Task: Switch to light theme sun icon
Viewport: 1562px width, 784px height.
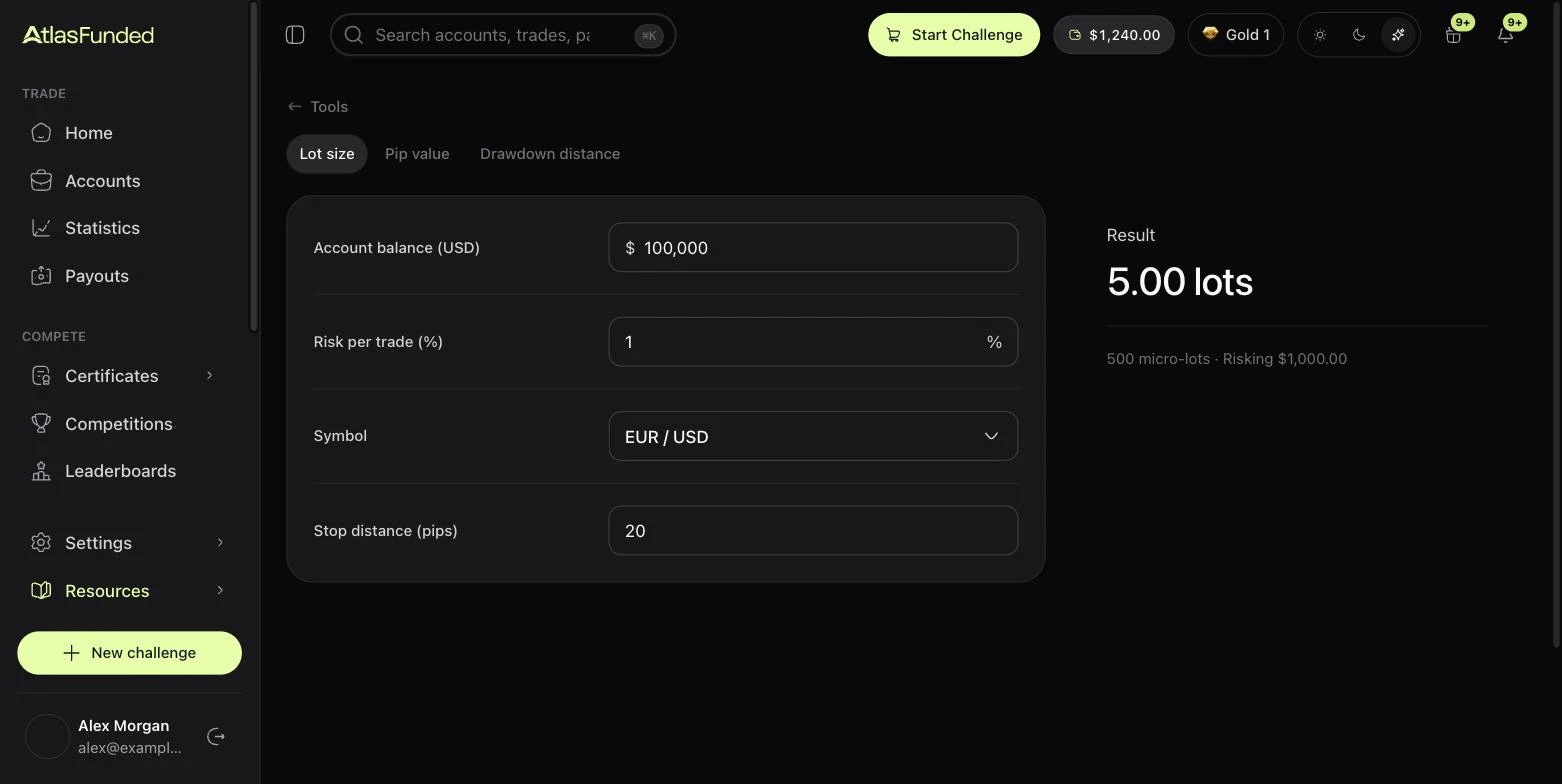Action: click(1320, 35)
